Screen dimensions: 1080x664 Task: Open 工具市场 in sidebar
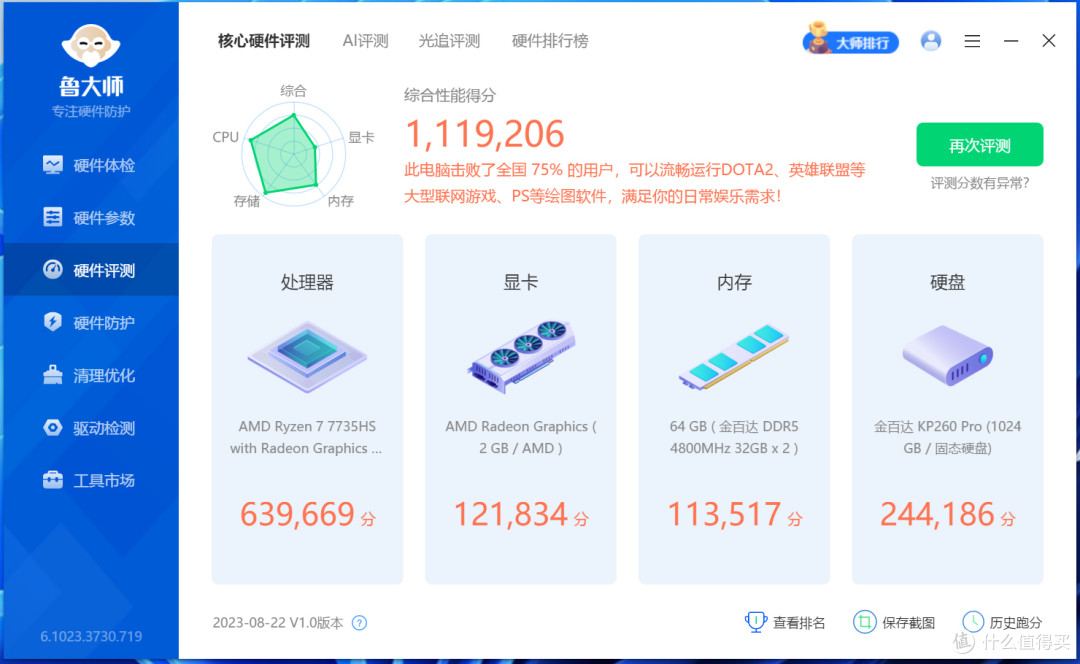tap(90, 480)
